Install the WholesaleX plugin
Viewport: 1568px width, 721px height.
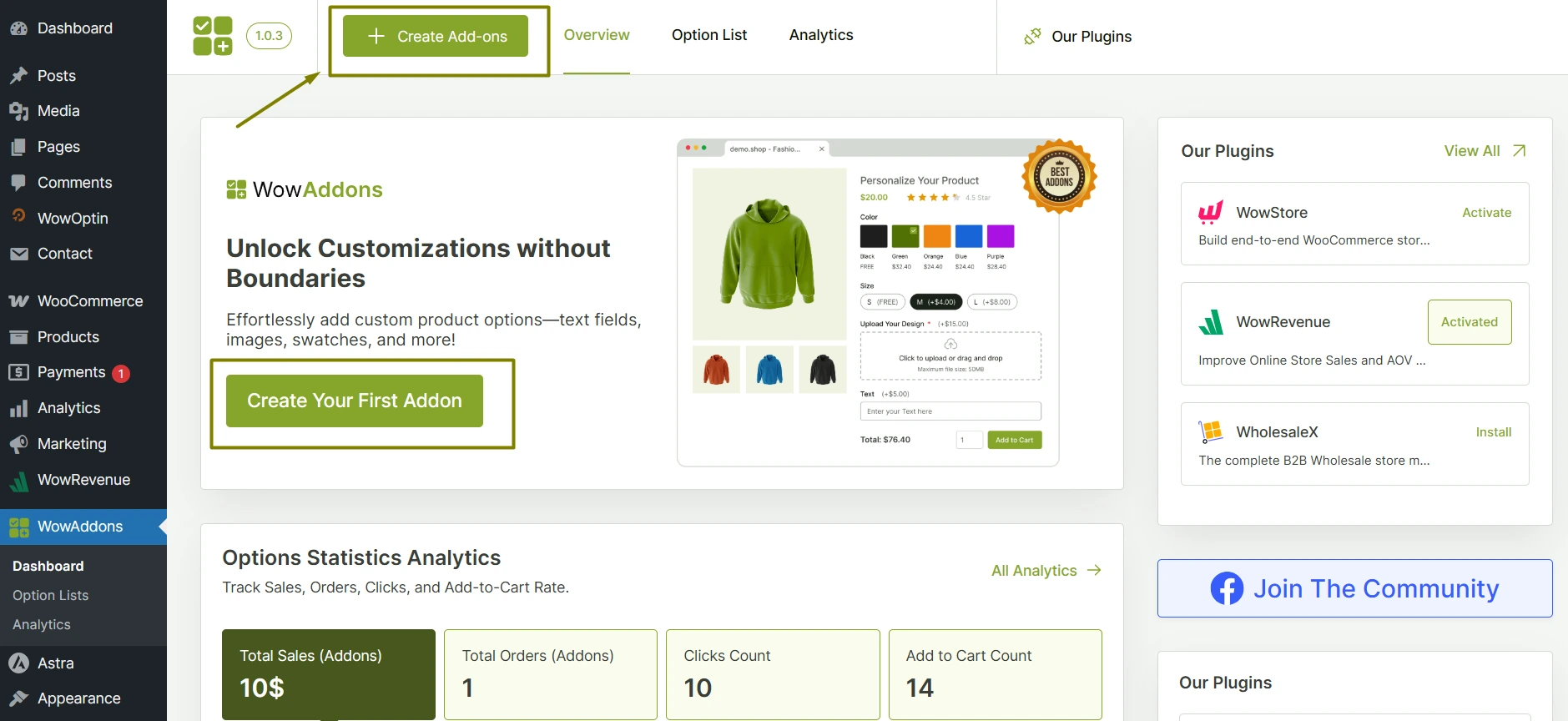tap(1493, 432)
